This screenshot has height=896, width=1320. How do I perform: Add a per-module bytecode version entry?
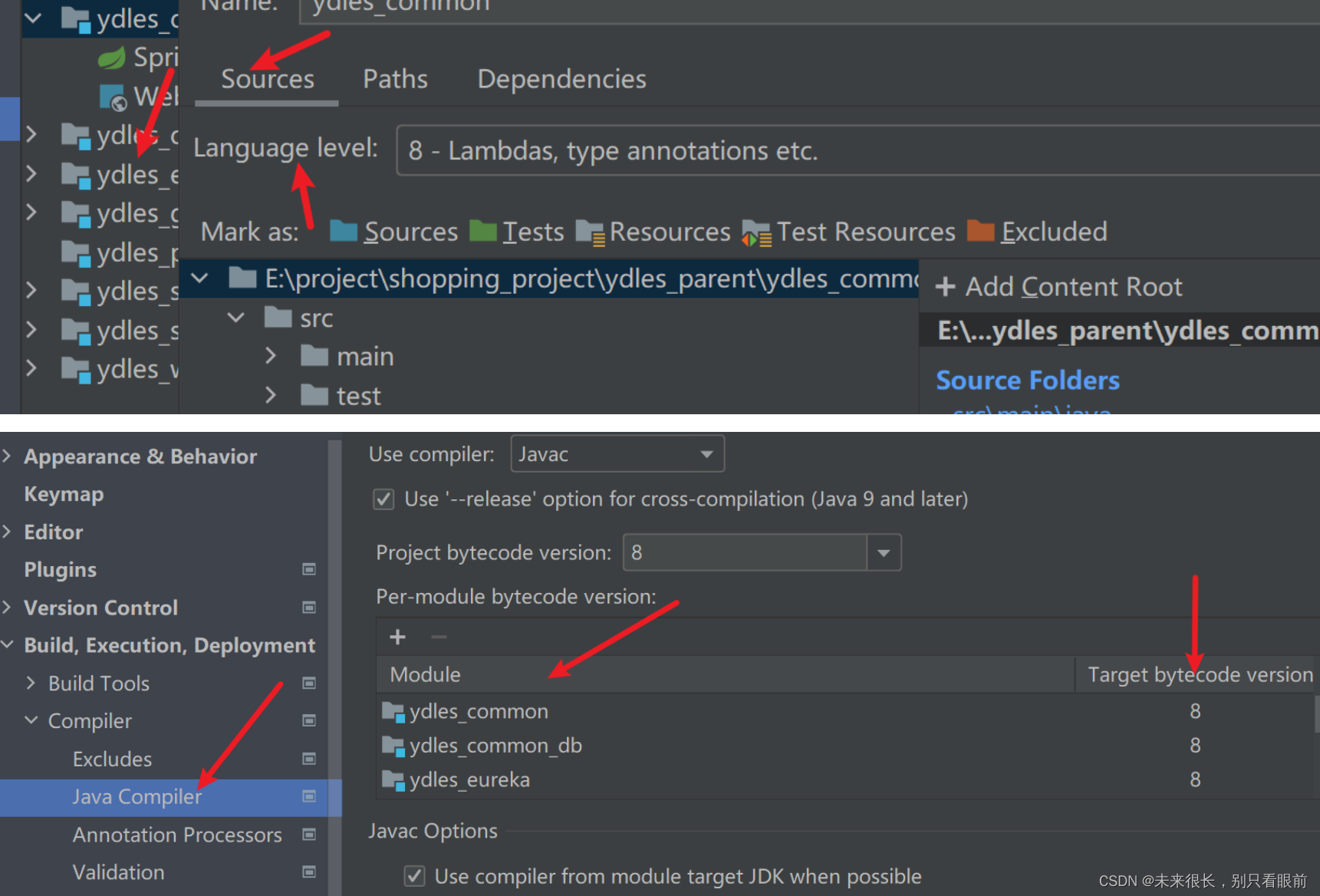[397, 637]
